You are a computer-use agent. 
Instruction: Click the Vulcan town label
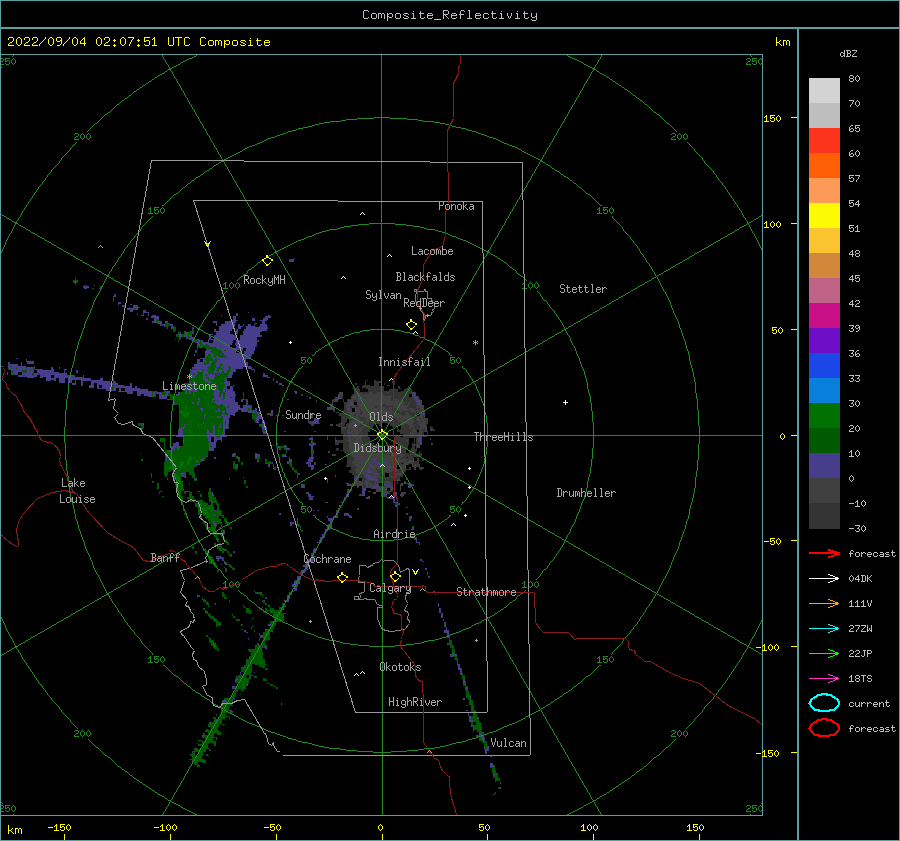click(x=508, y=743)
